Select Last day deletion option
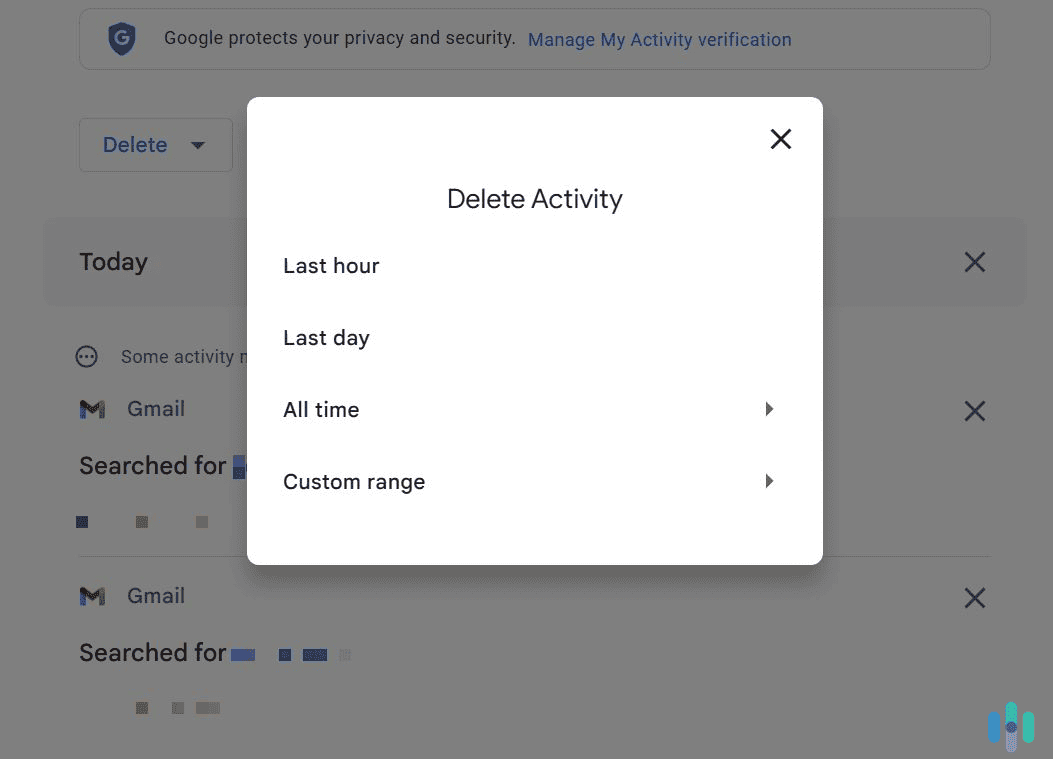Viewport: 1053px width, 759px height. [x=326, y=338]
